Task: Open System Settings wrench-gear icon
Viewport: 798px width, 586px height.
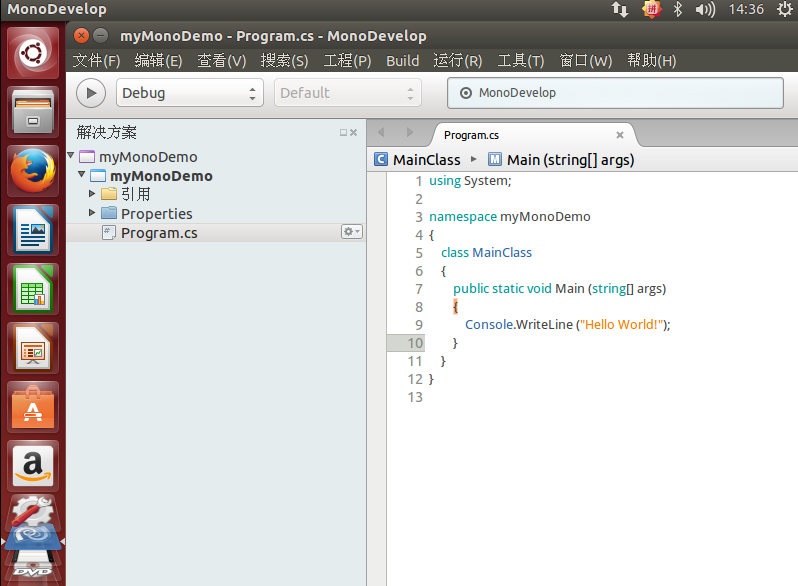Action: [x=33, y=511]
